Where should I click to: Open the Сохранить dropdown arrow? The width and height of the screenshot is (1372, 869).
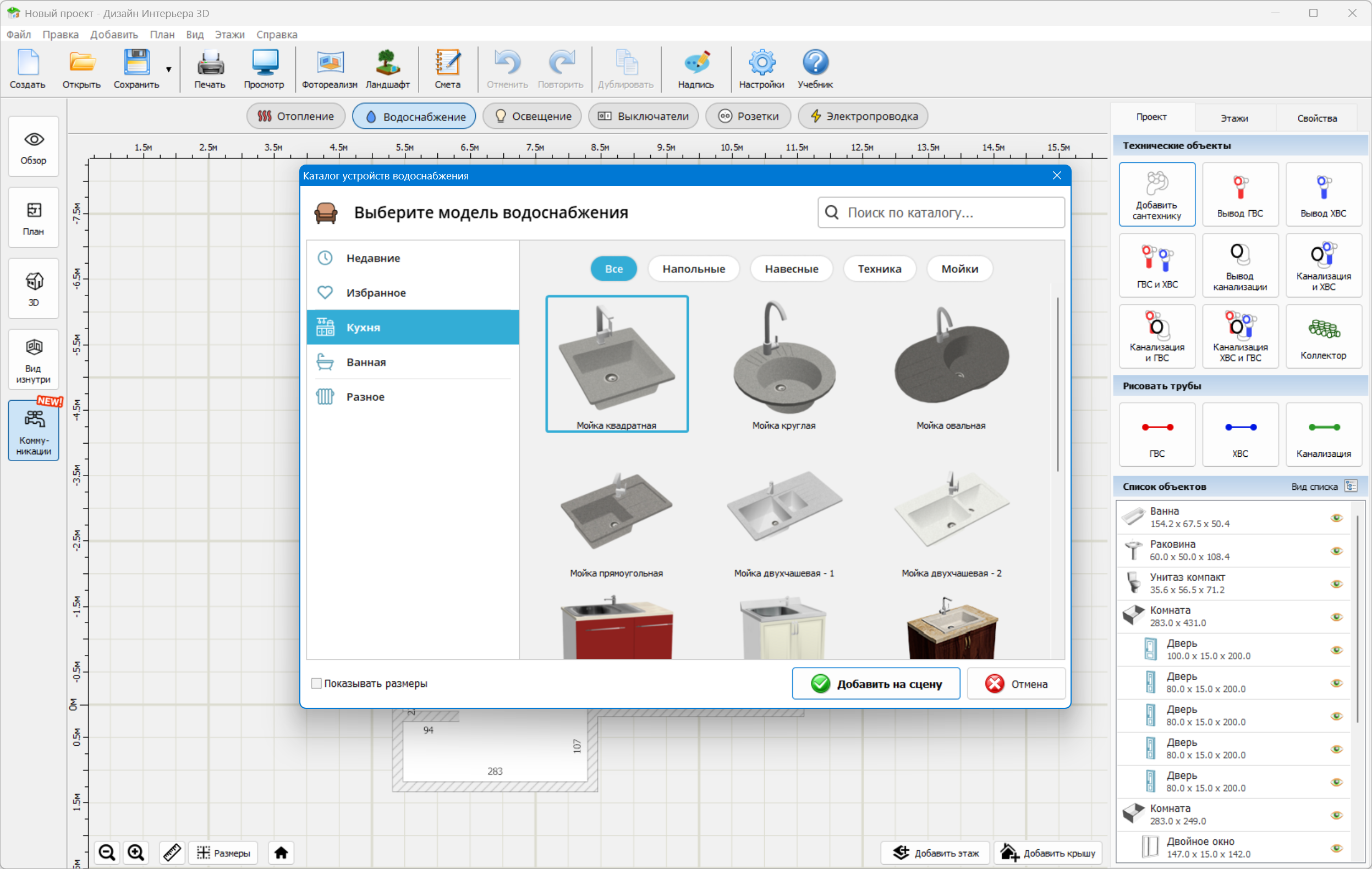click(169, 69)
